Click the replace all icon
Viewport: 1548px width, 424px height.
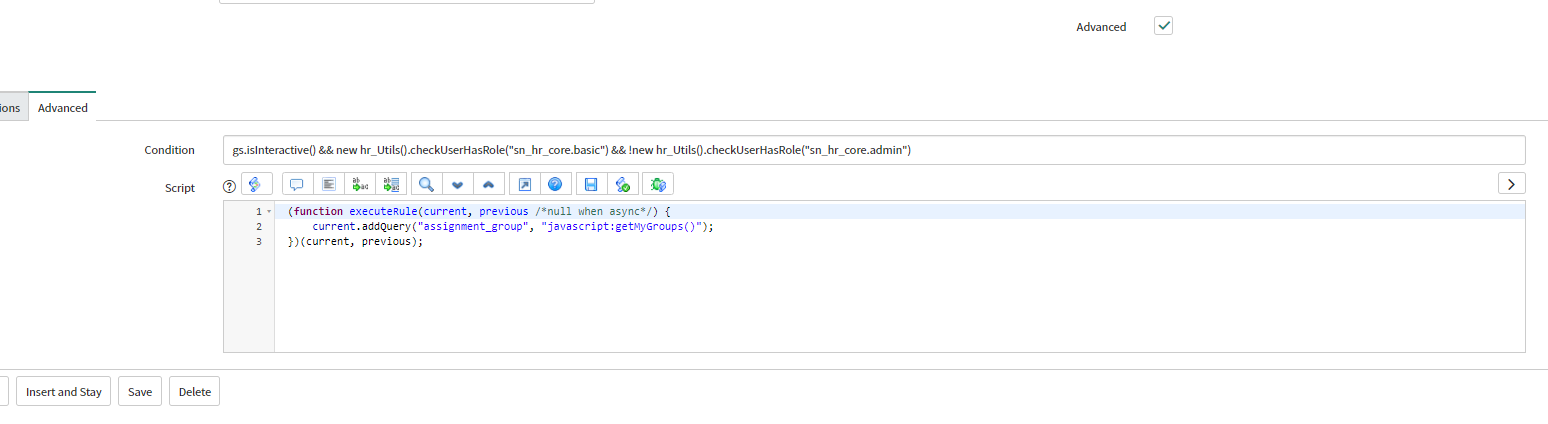point(390,184)
